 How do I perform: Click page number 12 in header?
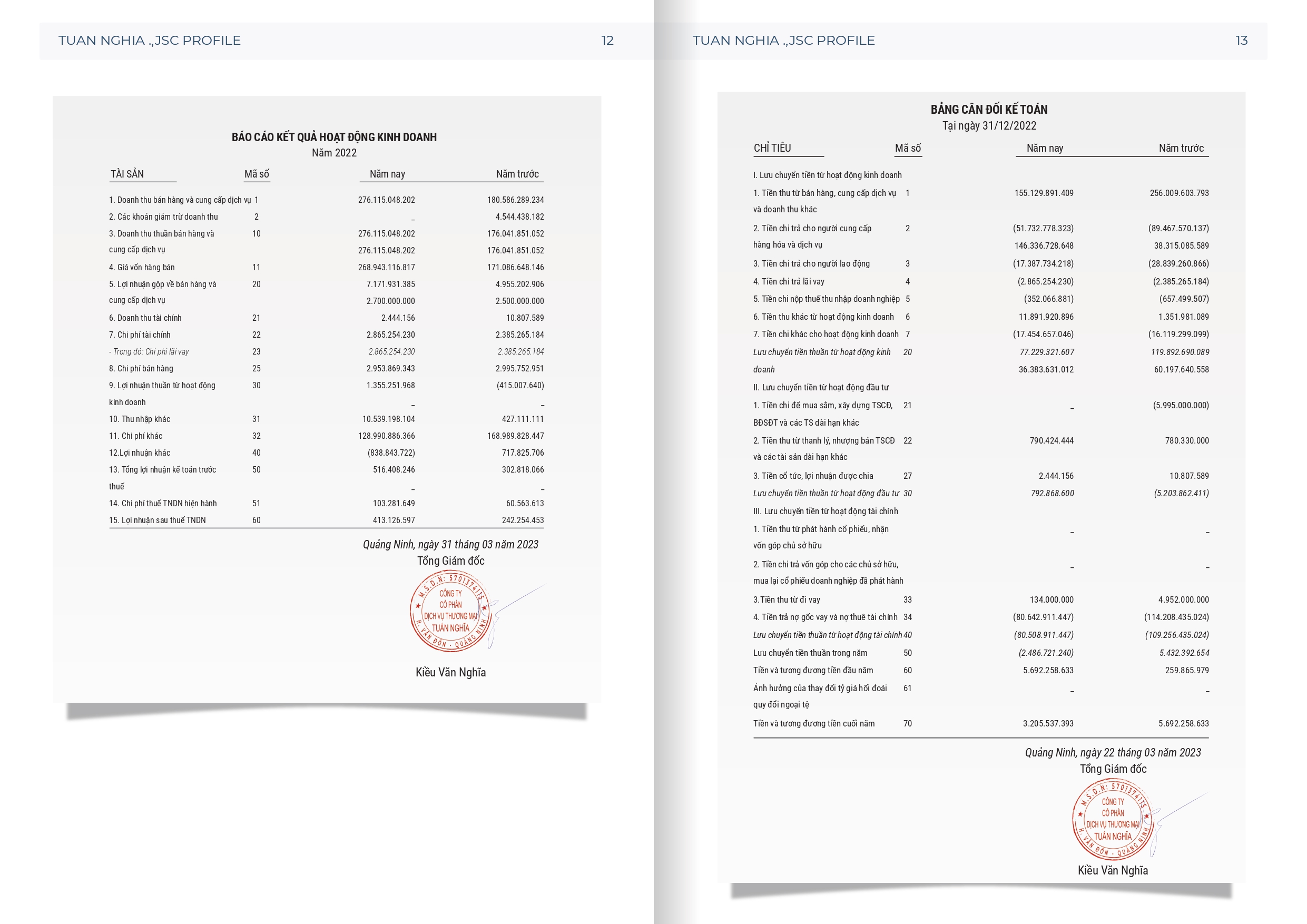607,41
